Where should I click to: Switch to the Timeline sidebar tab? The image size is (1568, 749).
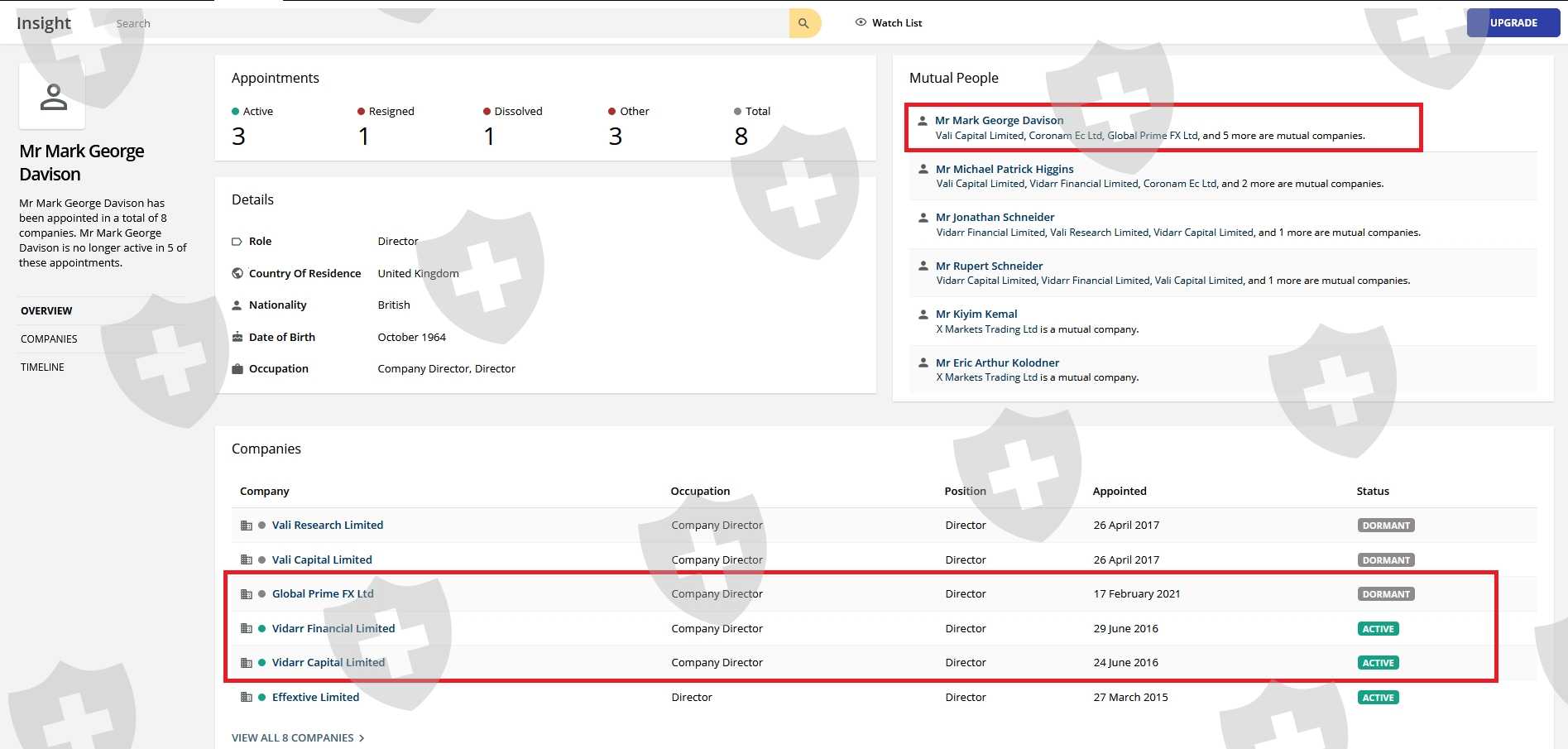42,367
